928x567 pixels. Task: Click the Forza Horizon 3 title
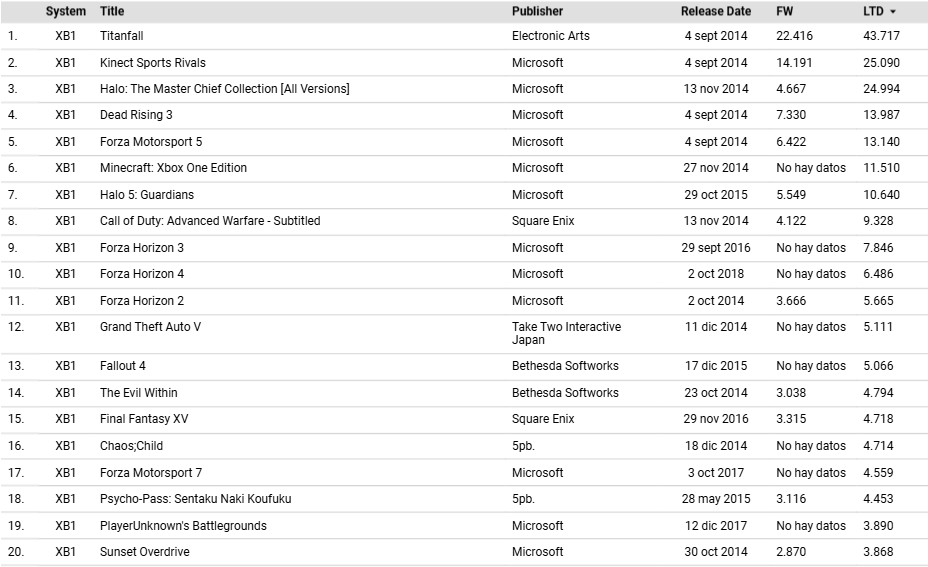(x=142, y=248)
